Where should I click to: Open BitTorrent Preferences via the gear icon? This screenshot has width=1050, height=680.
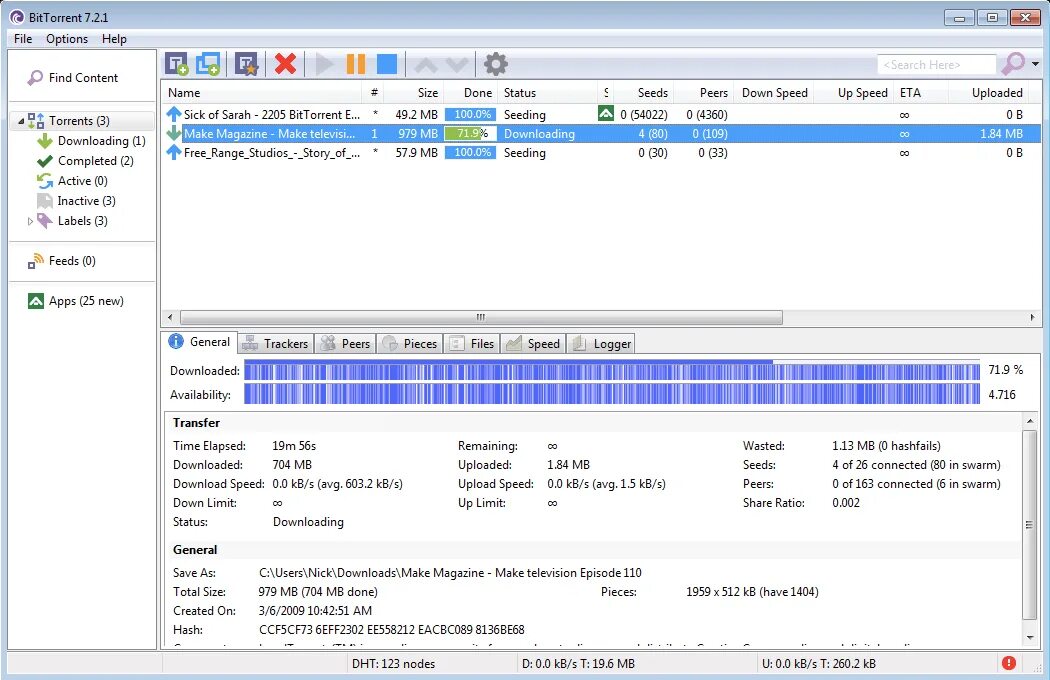(x=495, y=62)
